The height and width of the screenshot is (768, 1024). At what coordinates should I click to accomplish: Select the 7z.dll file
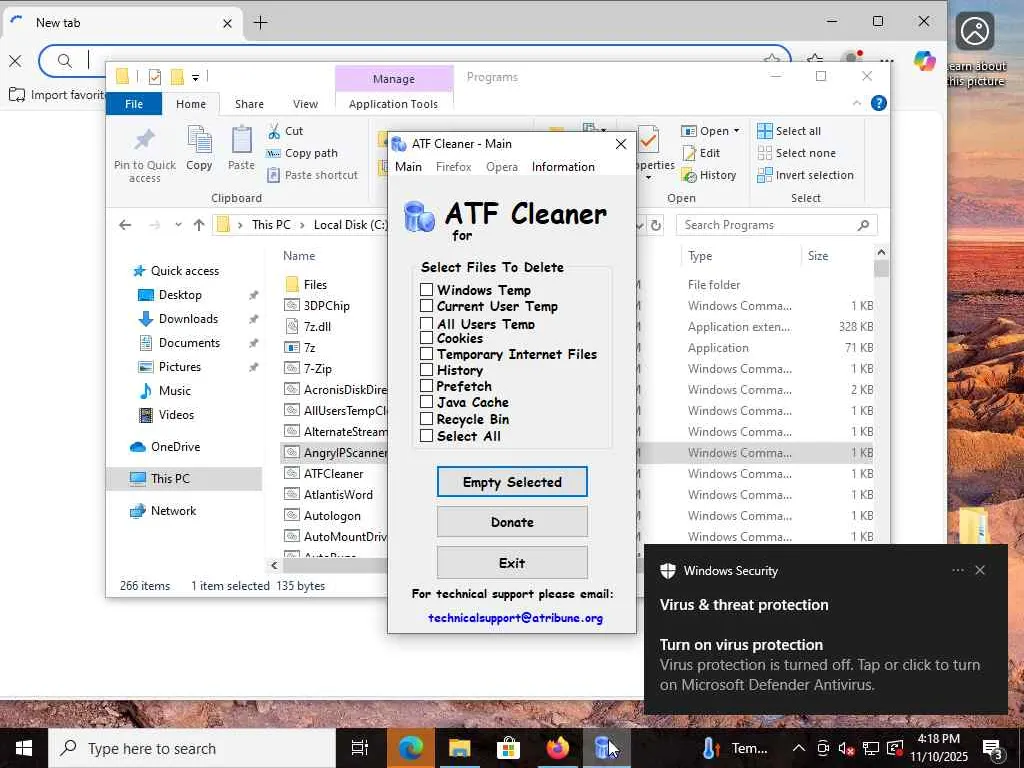click(x=317, y=327)
